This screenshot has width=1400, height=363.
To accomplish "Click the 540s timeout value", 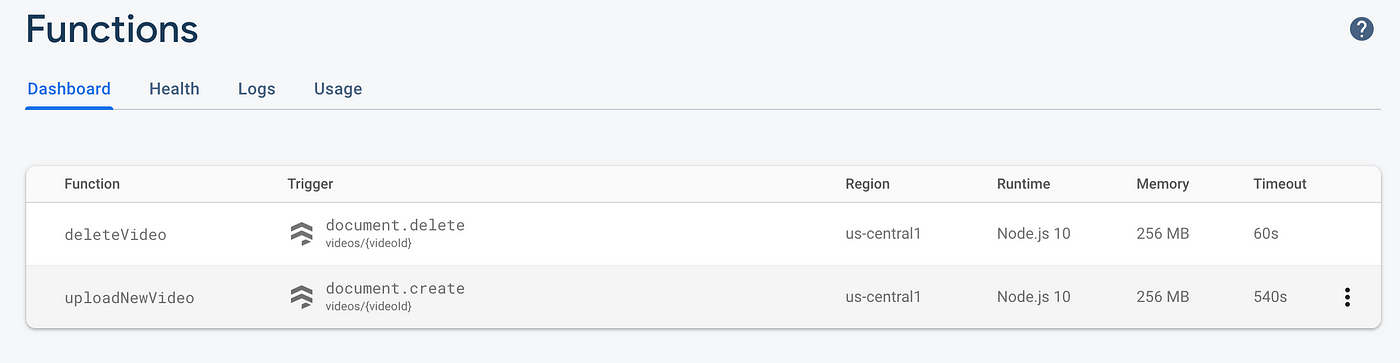I will [1270, 297].
